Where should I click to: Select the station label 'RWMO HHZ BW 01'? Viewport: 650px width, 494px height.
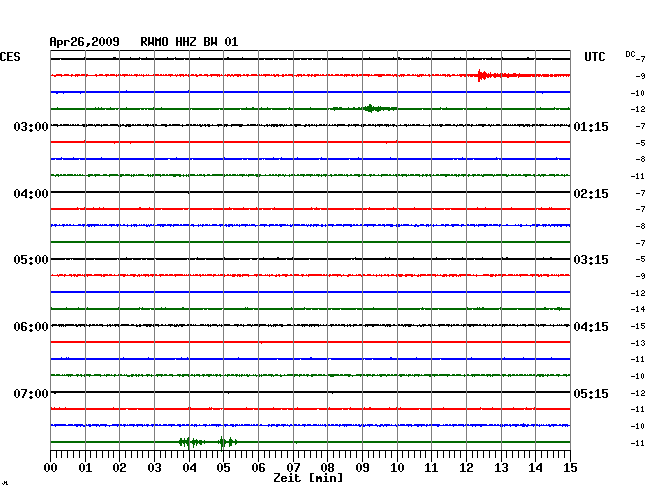pyautogui.click(x=189, y=42)
